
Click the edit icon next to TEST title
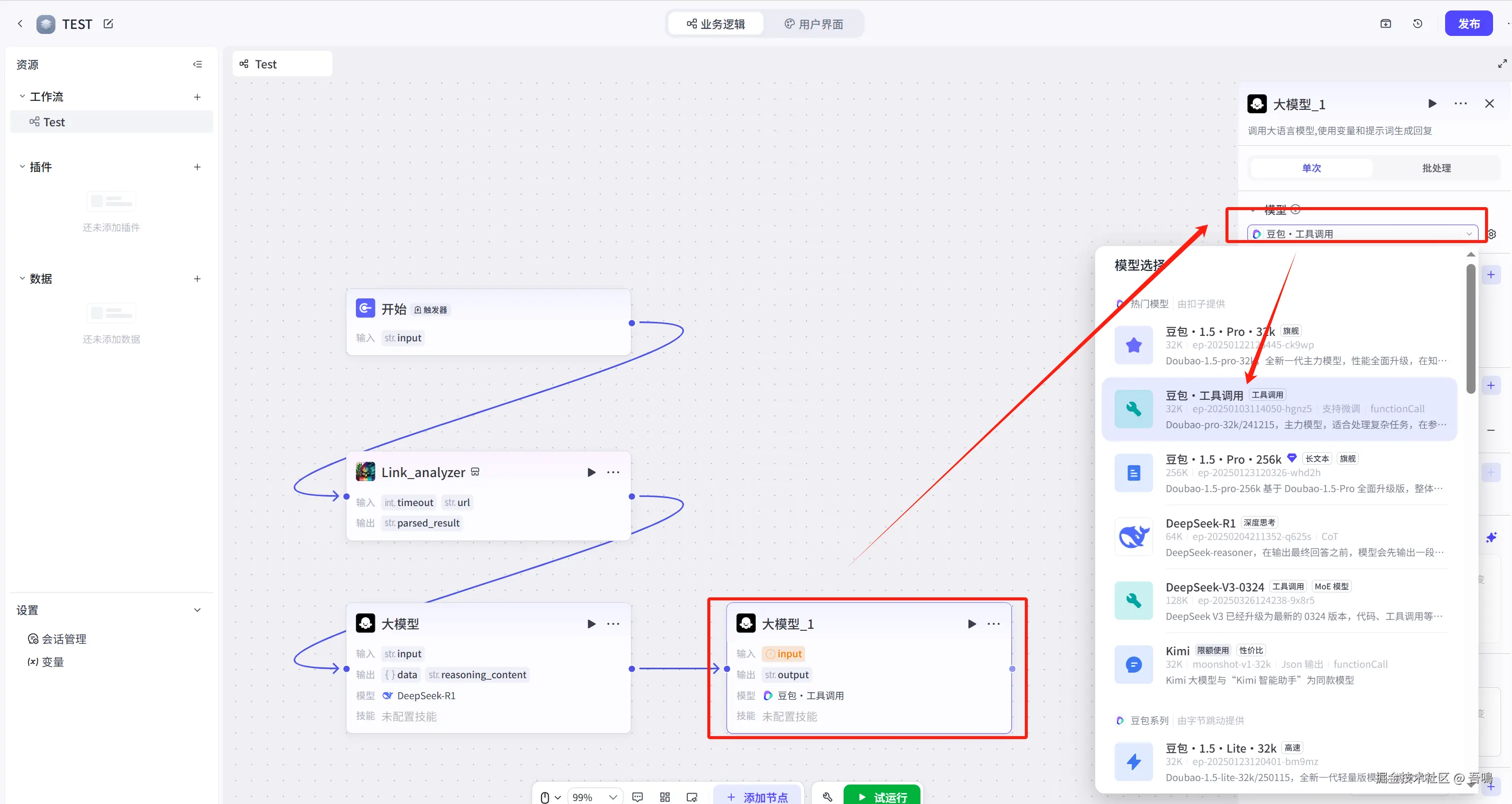click(108, 24)
